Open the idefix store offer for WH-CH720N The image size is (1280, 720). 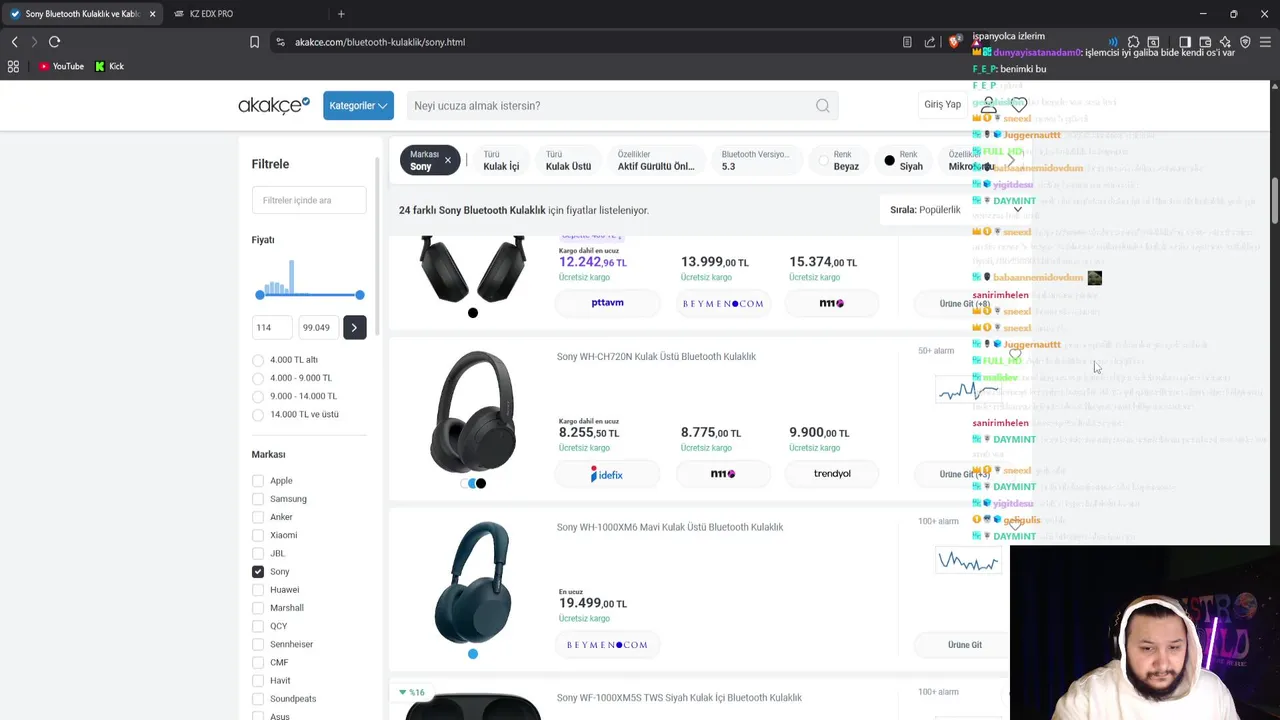pos(607,474)
